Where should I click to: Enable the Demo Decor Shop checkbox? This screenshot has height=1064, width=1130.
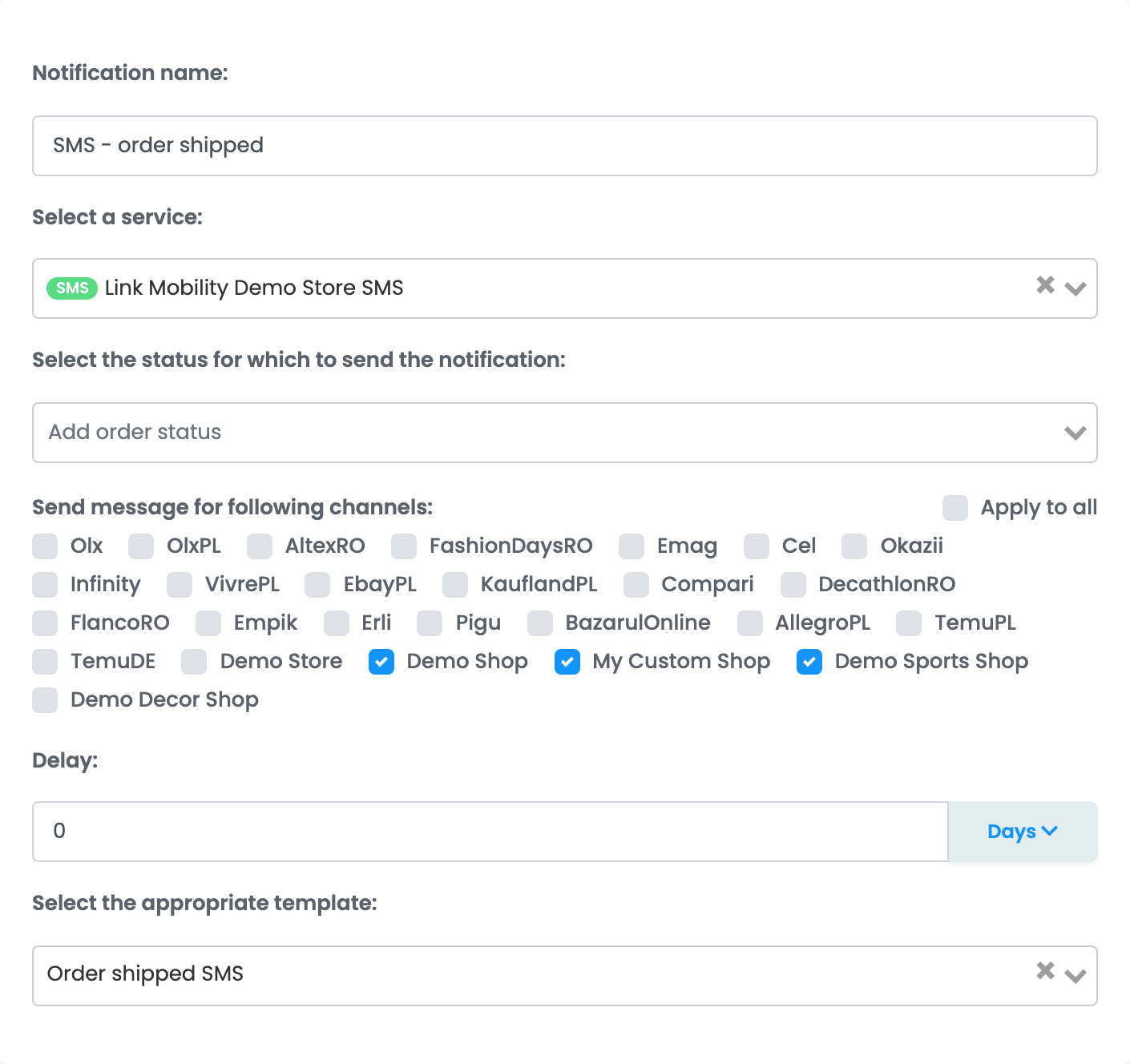coord(45,699)
